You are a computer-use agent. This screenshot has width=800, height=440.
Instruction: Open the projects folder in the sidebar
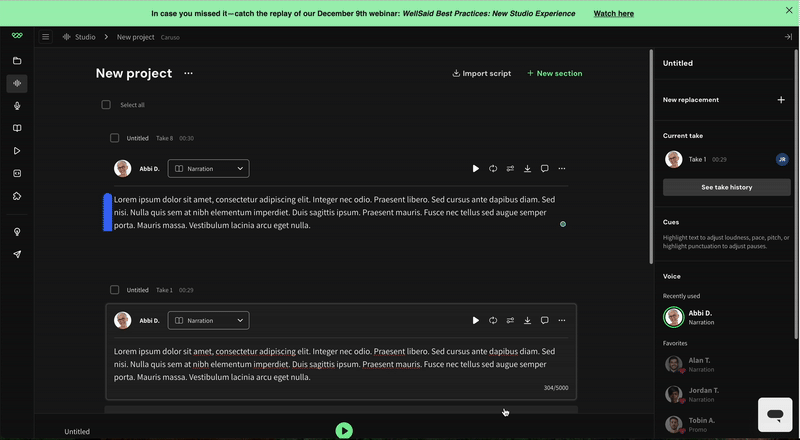point(17,61)
